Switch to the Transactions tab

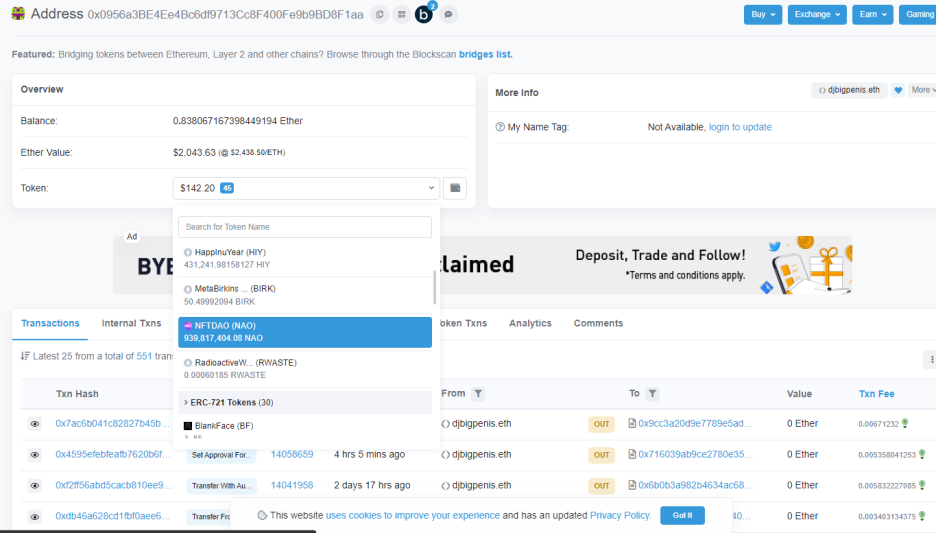pos(50,324)
